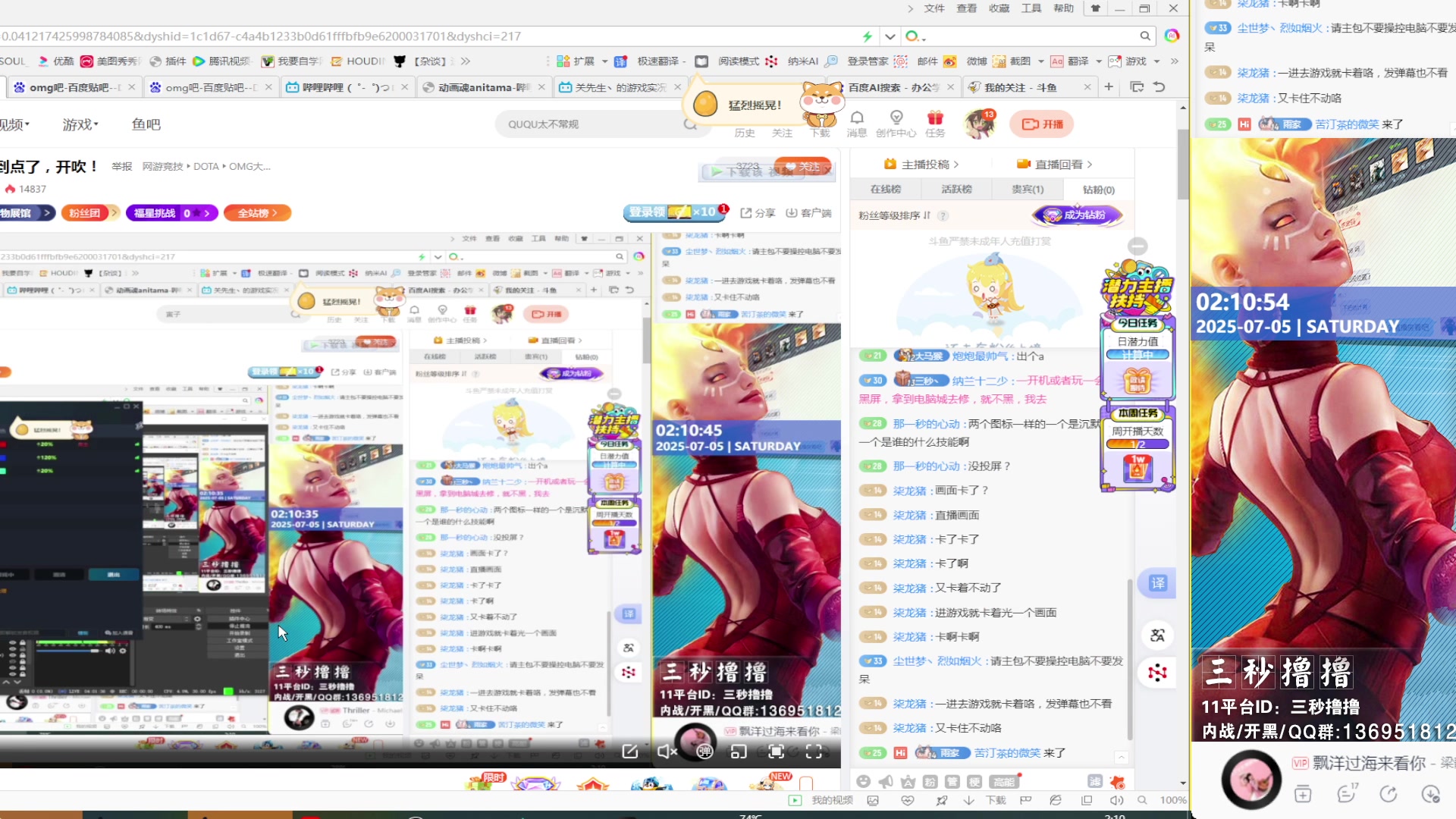Click the 弹 danmaku toggle in player
Viewport: 1456px width, 819px height.
point(704,751)
